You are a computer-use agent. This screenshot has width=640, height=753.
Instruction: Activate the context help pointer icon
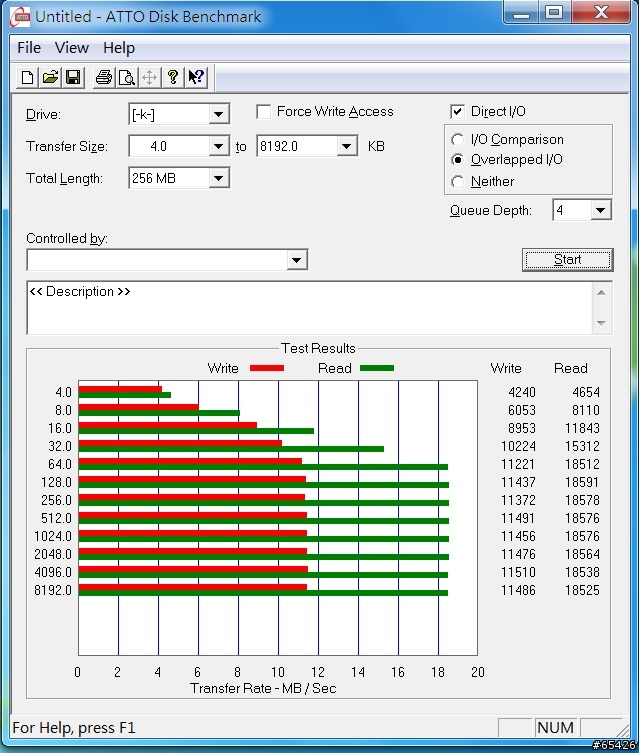196,77
